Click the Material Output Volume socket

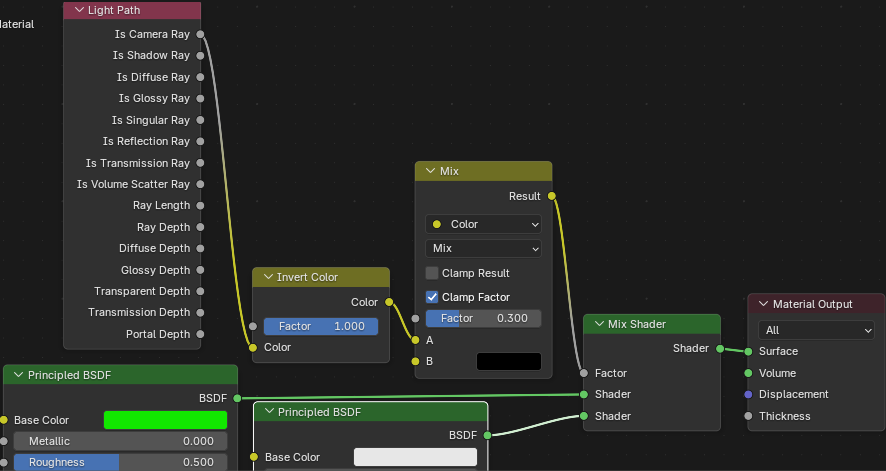point(748,373)
